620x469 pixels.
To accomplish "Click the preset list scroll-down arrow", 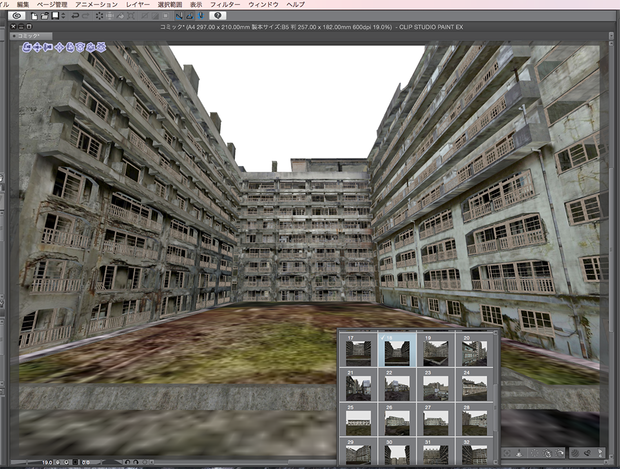I will tap(497, 461).
